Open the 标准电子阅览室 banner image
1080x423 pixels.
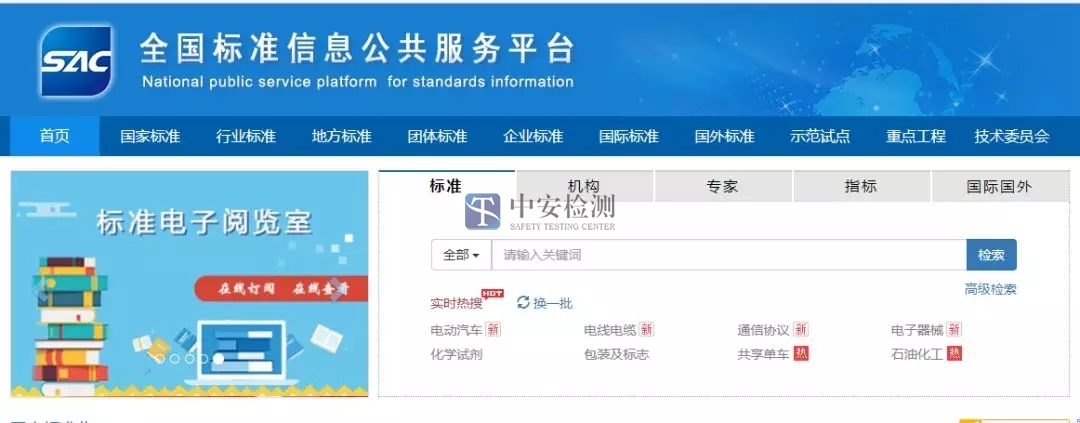pos(190,284)
